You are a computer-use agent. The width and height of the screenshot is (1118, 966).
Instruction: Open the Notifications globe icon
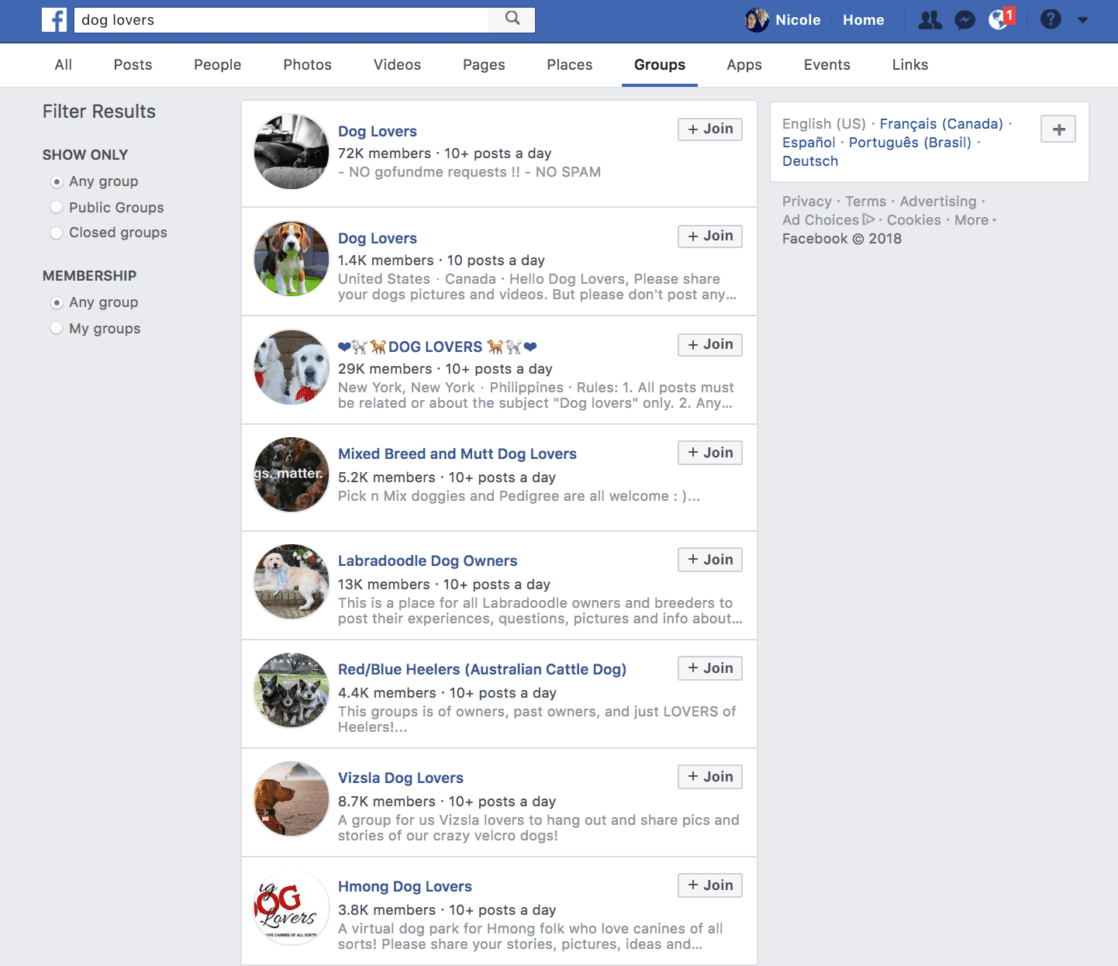click(999, 19)
